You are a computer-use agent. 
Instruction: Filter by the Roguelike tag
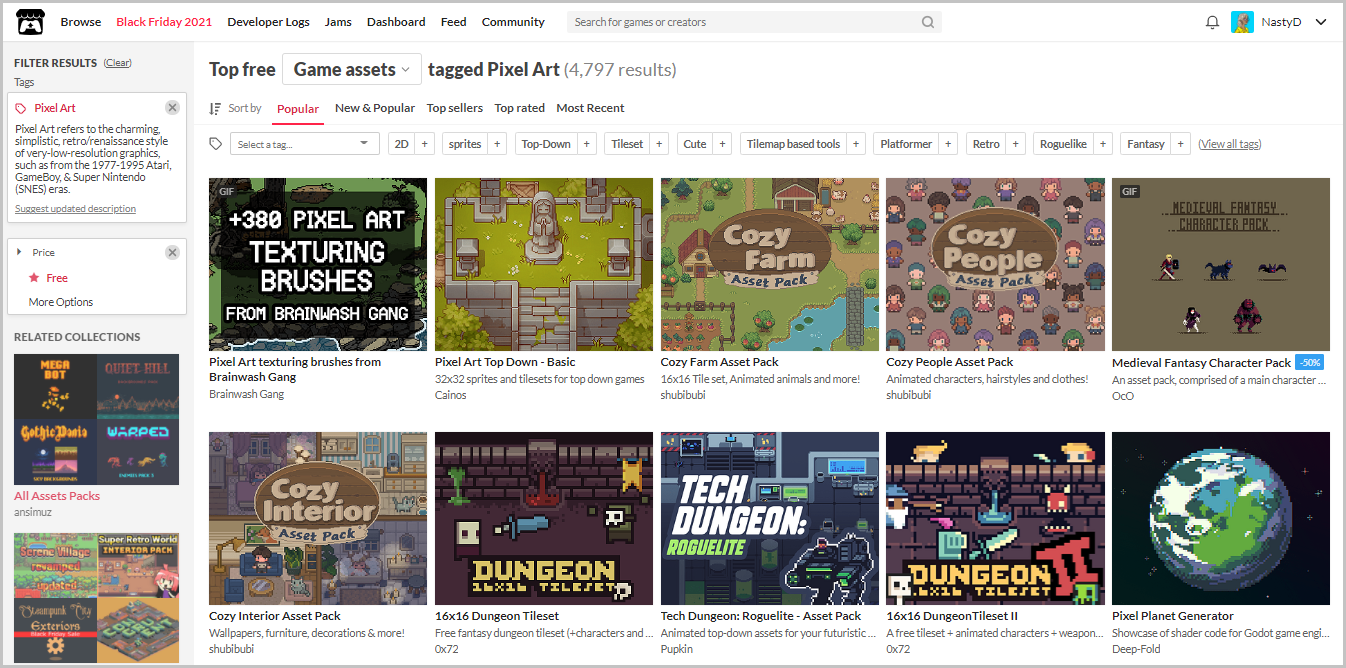point(1063,144)
